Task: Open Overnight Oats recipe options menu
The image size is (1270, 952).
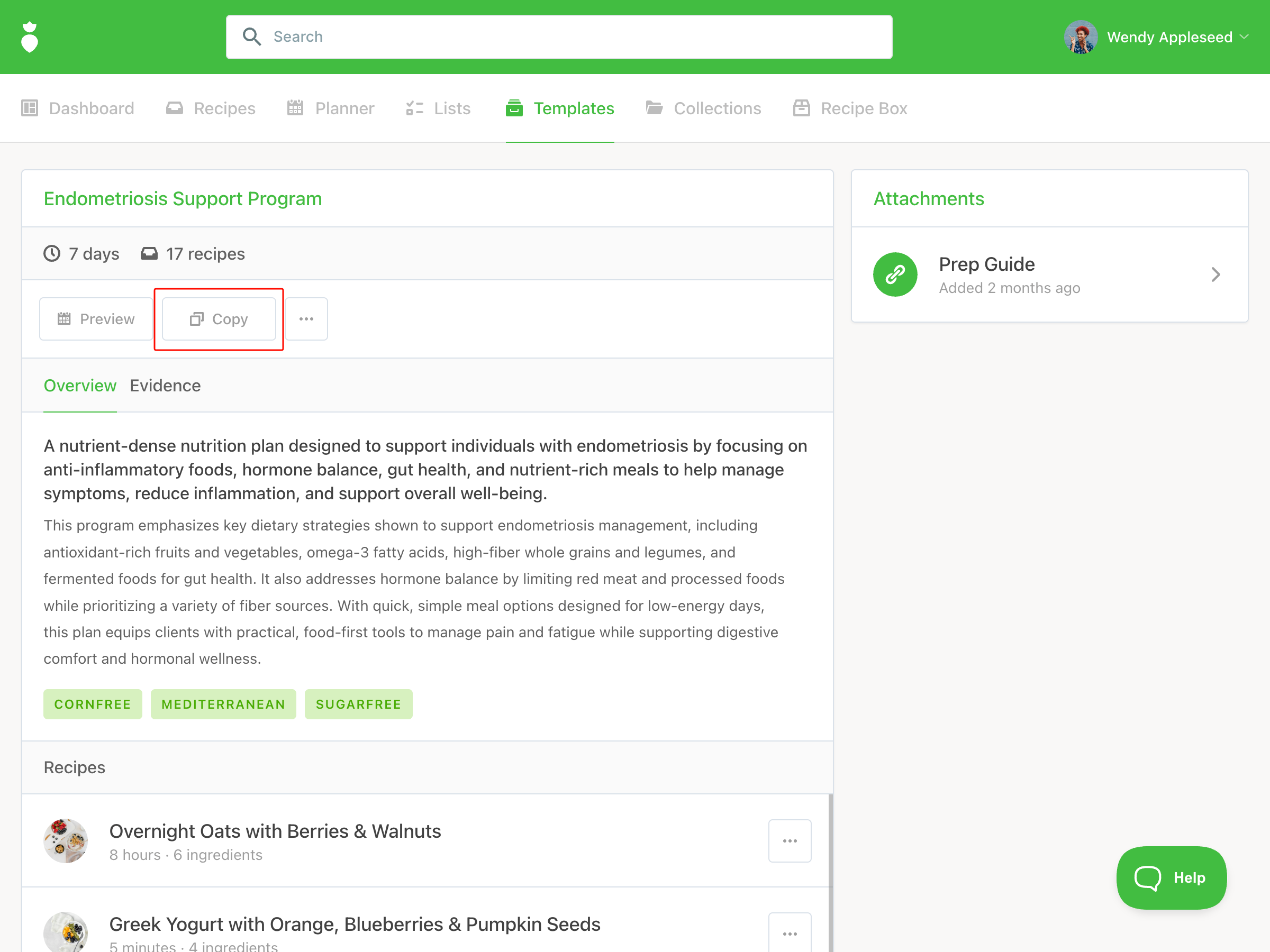Action: point(790,841)
